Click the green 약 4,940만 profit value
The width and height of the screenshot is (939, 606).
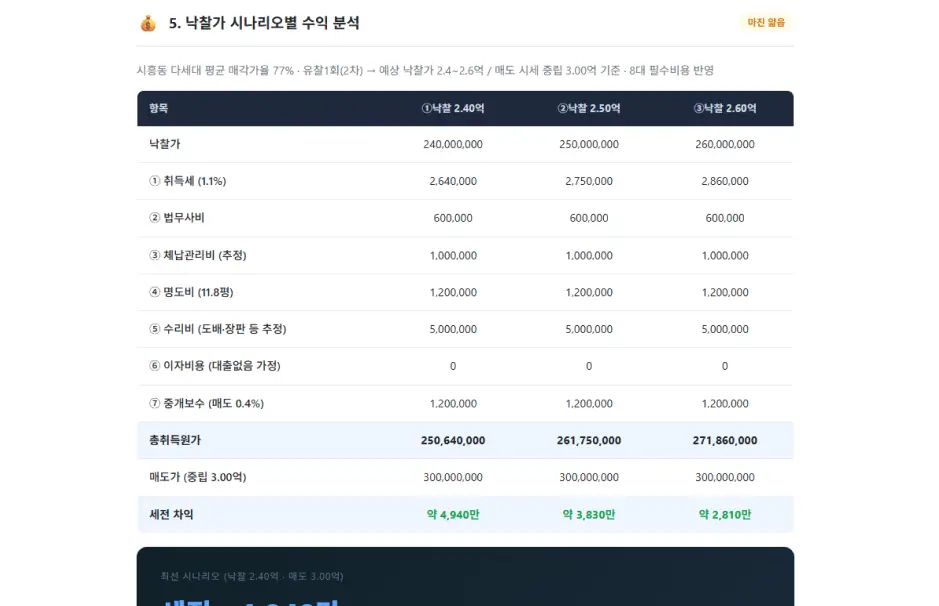click(x=453, y=514)
